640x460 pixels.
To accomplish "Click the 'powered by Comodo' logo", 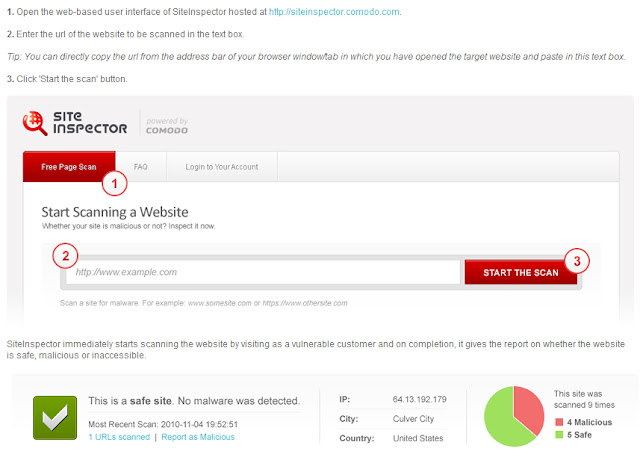I will pyautogui.click(x=167, y=125).
